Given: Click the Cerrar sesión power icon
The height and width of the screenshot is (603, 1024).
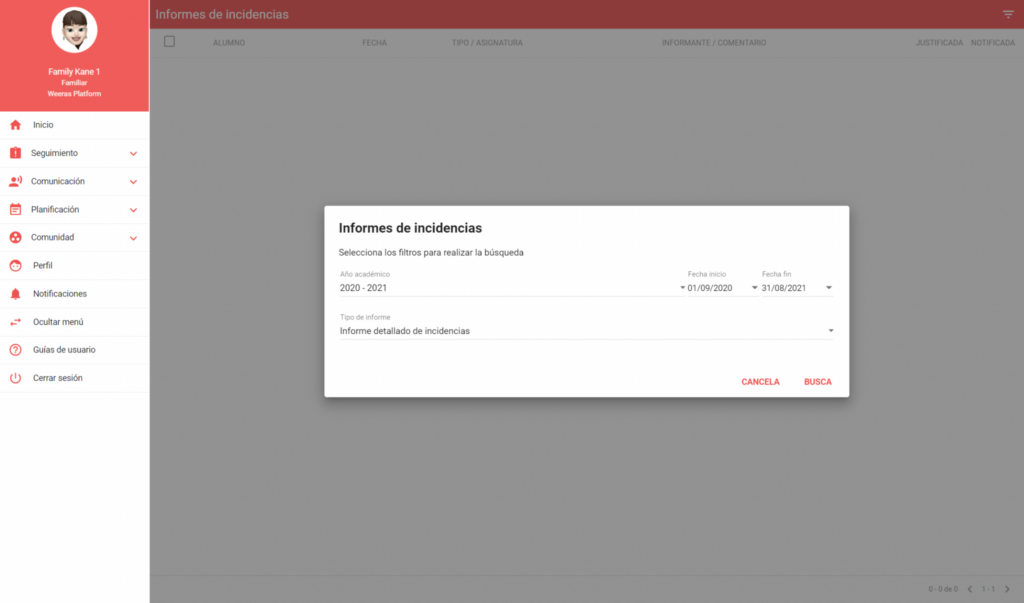Looking at the screenshot, I should 15,378.
